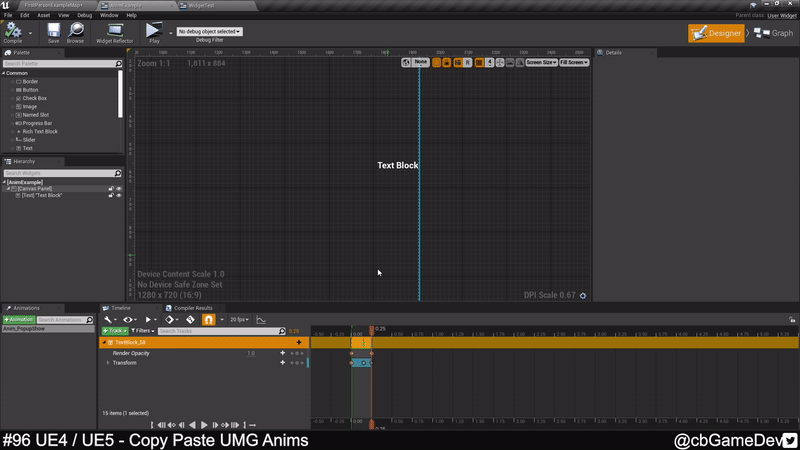800x450 pixels.
Task: Open the Screen Size dropdown
Action: tap(541, 62)
